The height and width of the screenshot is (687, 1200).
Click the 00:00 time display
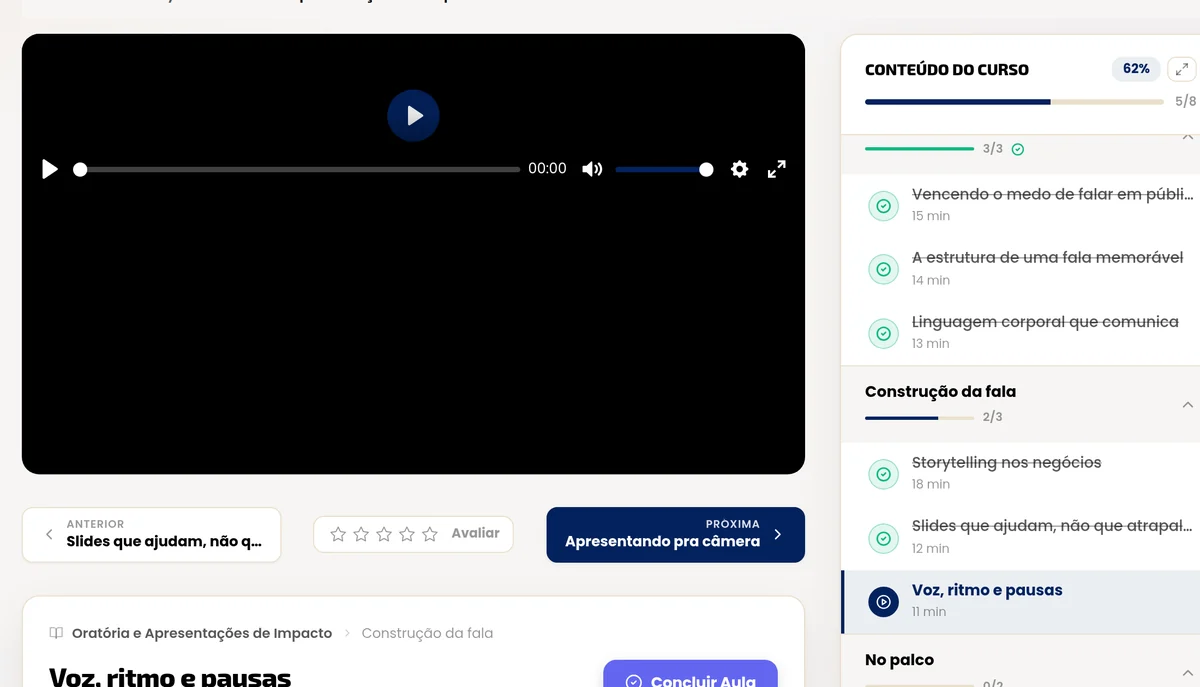(547, 169)
